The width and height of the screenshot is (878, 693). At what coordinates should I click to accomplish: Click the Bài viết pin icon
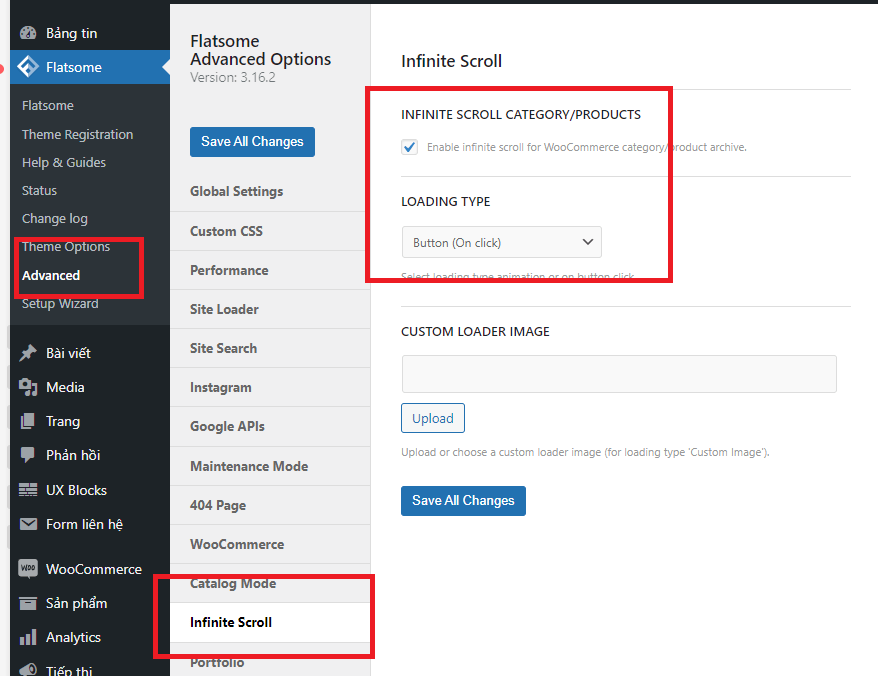tap(28, 353)
